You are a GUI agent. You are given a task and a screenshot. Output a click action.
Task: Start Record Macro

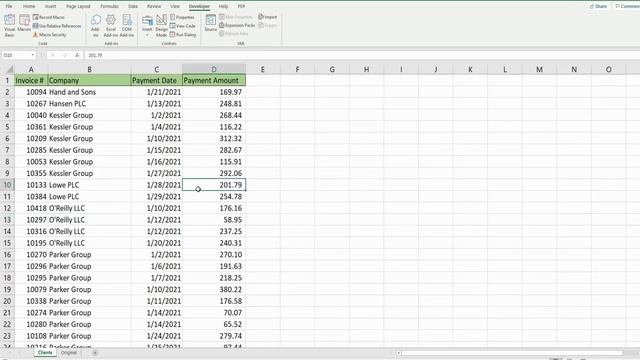coord(49,17)
